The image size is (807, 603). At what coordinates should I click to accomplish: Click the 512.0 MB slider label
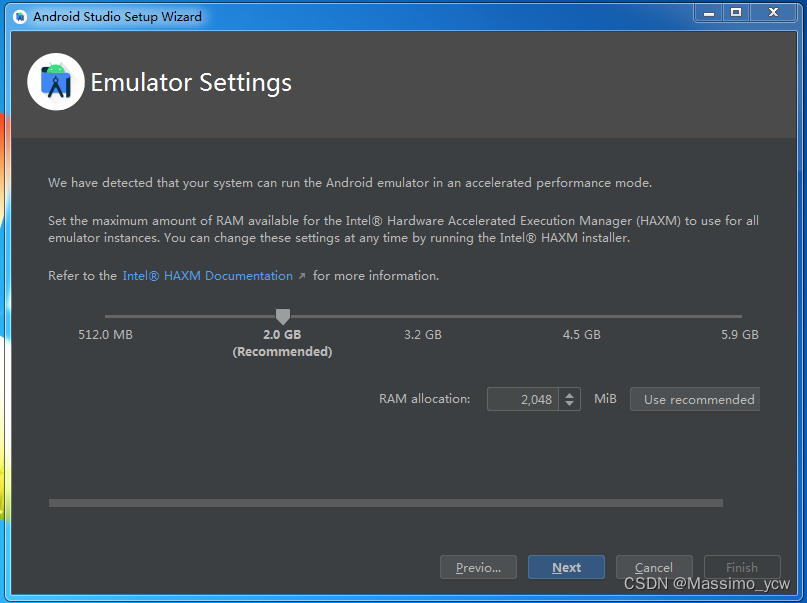coord(106,335)
